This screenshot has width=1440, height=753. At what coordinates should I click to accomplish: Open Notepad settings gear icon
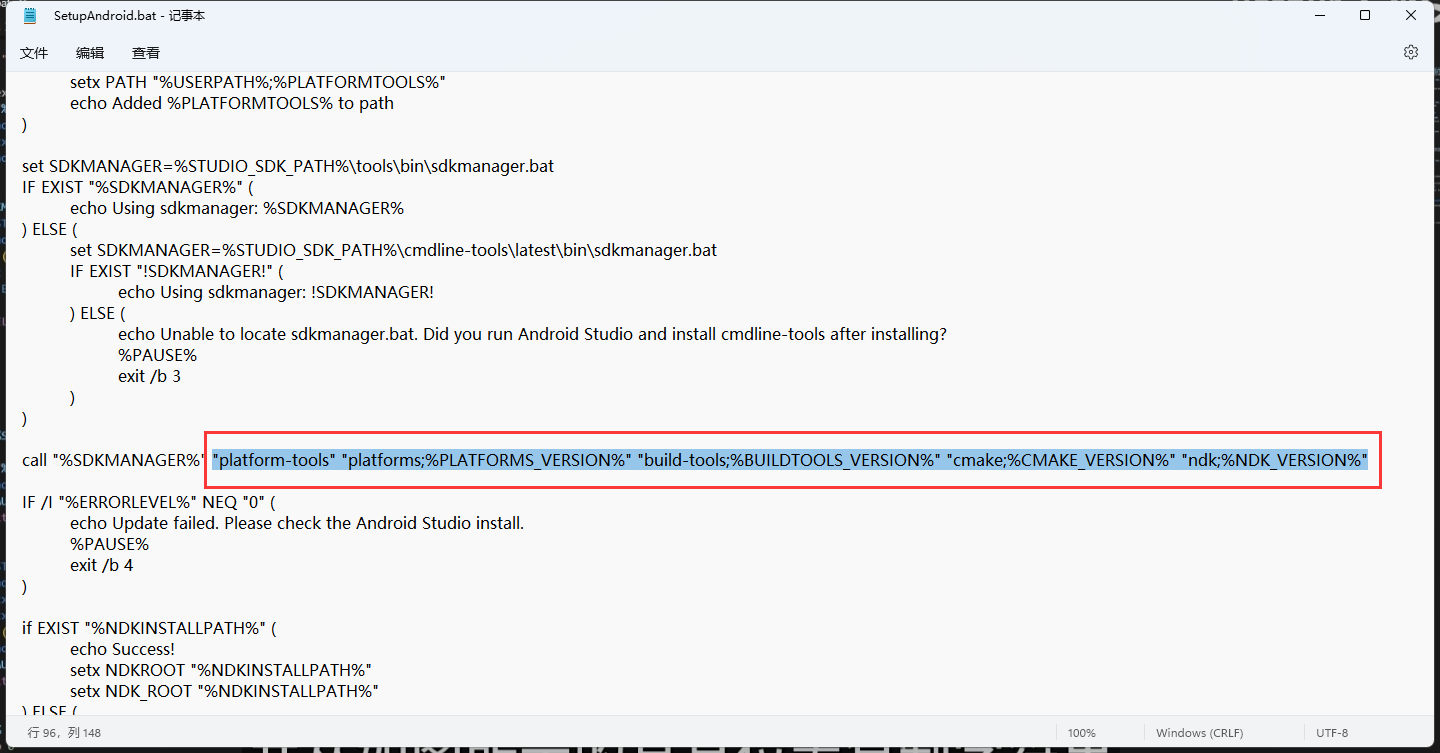coord(1411,52)
